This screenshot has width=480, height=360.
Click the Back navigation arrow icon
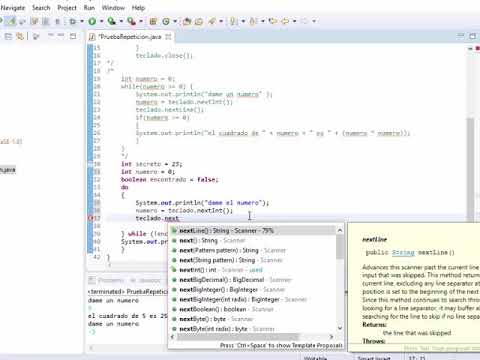[285, 21]
